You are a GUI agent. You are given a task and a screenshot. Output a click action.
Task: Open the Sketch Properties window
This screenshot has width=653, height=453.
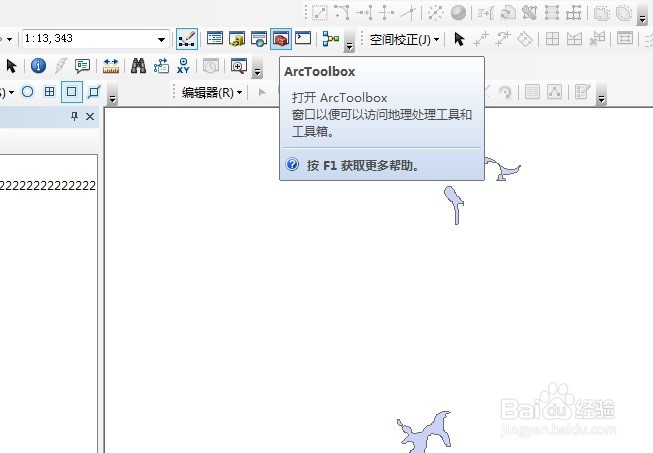pos(554,92)
